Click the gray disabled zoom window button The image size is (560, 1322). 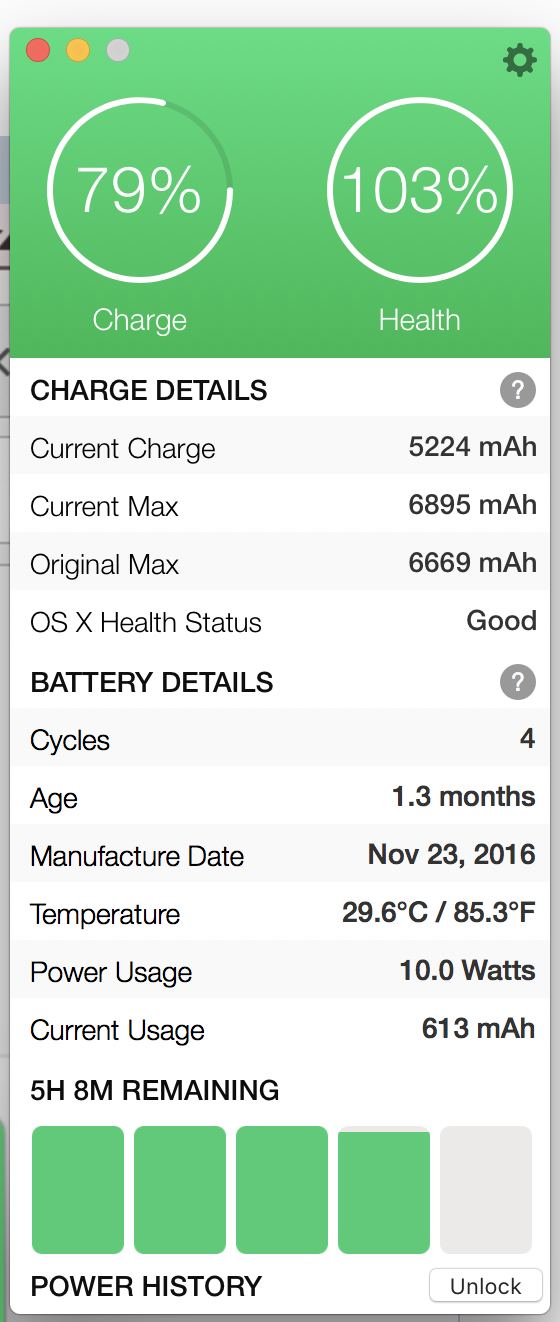[x=118, y=50]
